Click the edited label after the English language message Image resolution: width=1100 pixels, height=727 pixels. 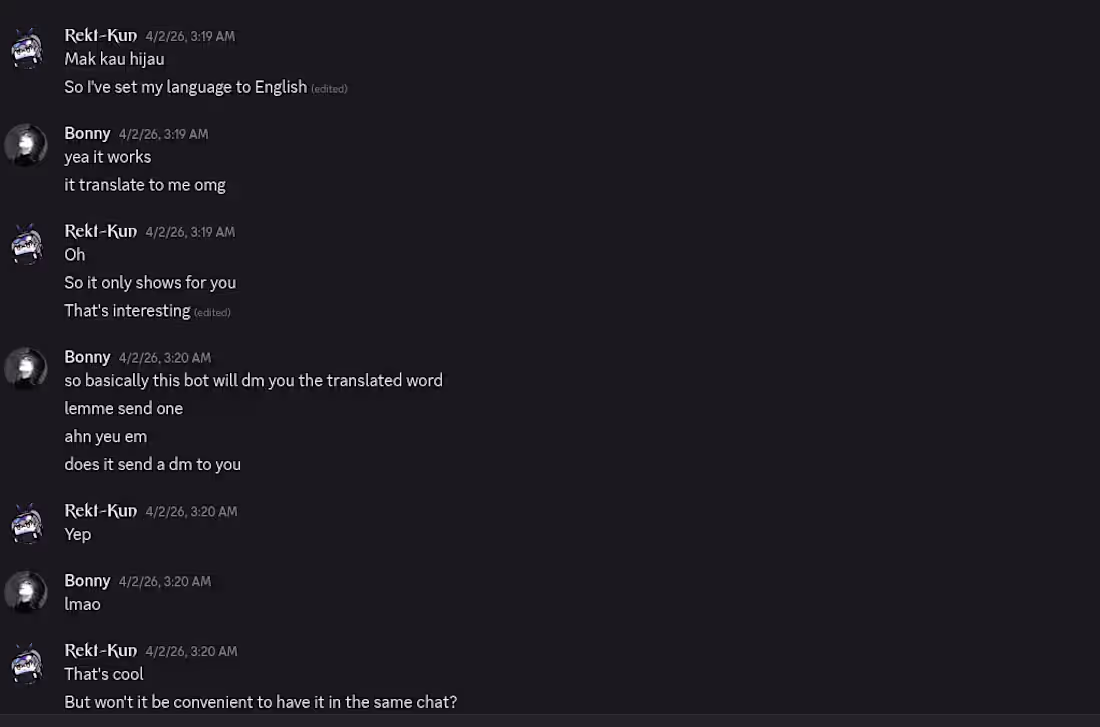tap(330, 89)
